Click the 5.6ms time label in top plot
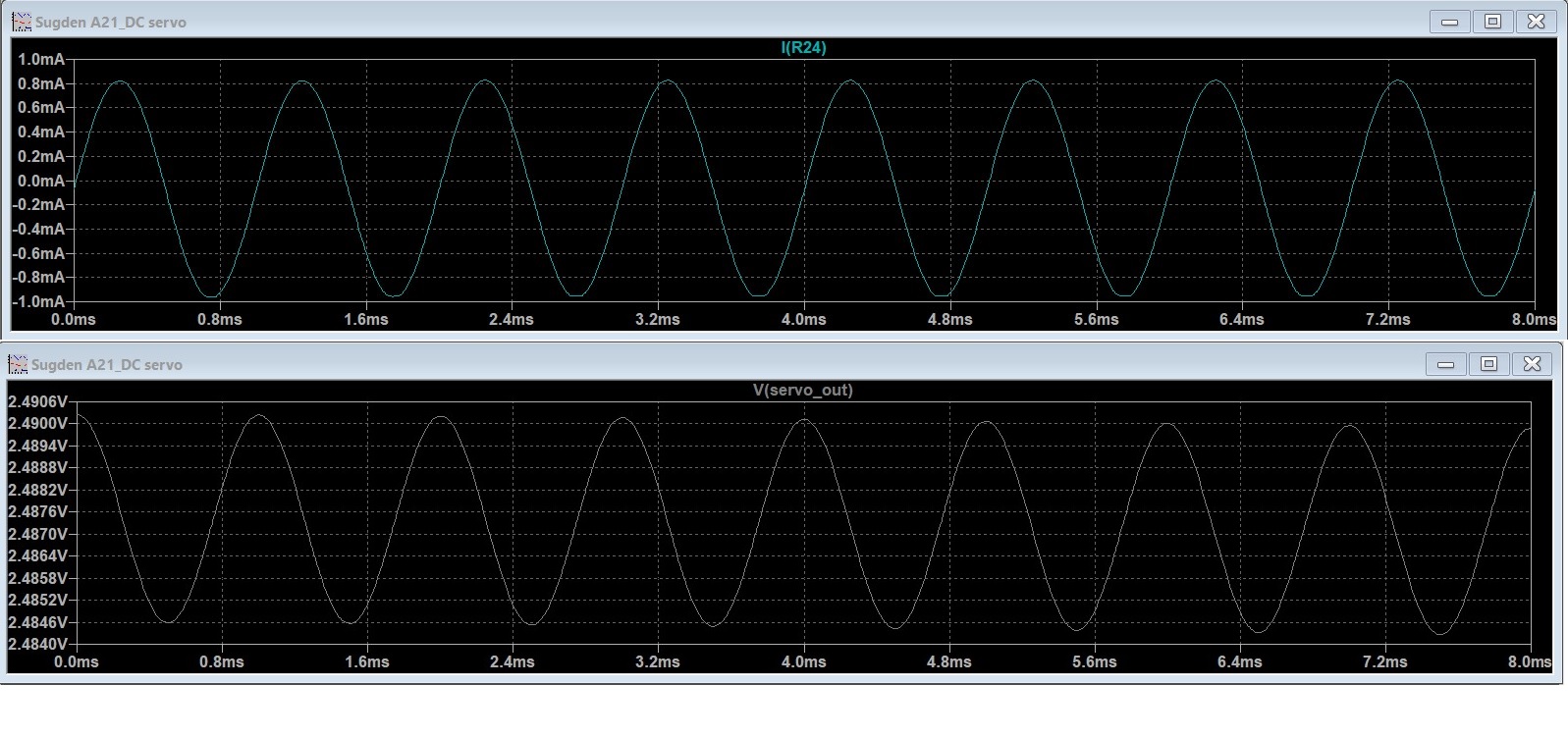Screen dimensions: 1568x738 tap(1096, 319)
